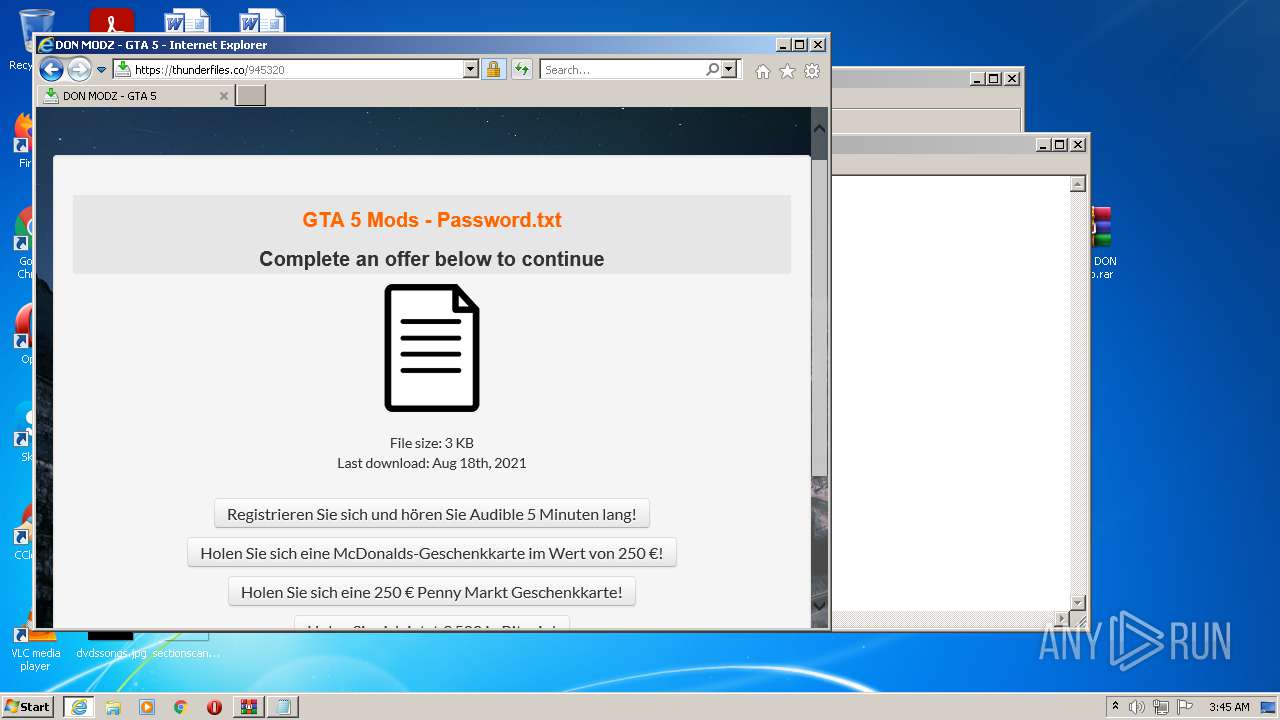Open IE Tools gear icon

tap(812, 71)
